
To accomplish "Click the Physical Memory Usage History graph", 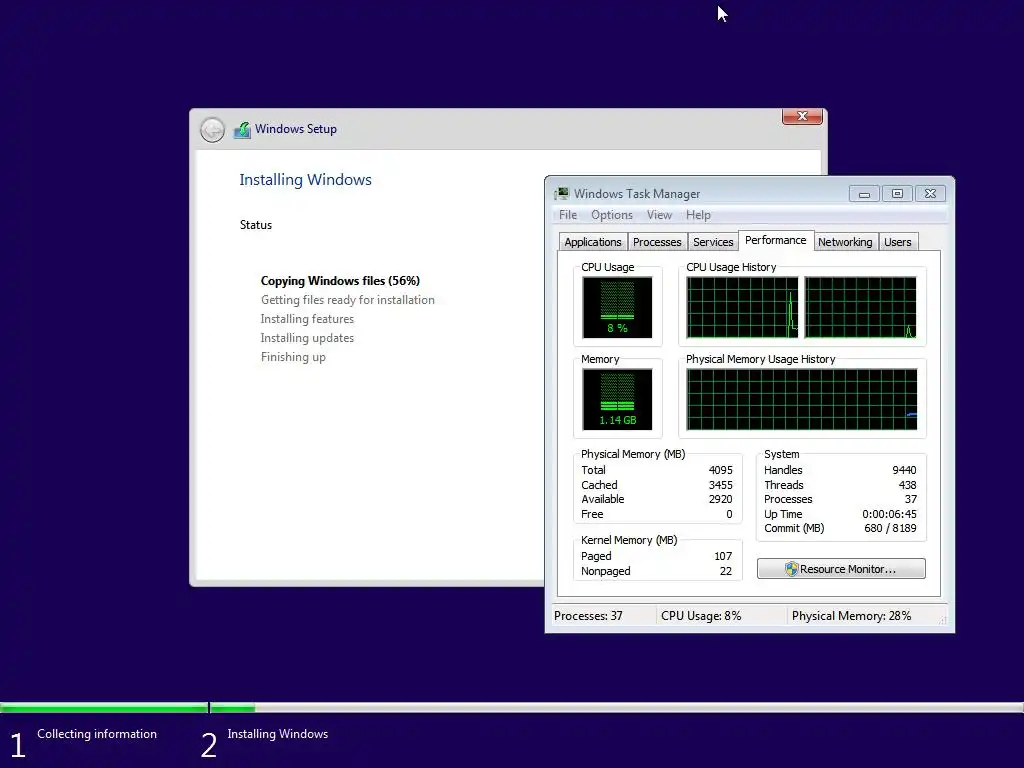I will point(801,400).
